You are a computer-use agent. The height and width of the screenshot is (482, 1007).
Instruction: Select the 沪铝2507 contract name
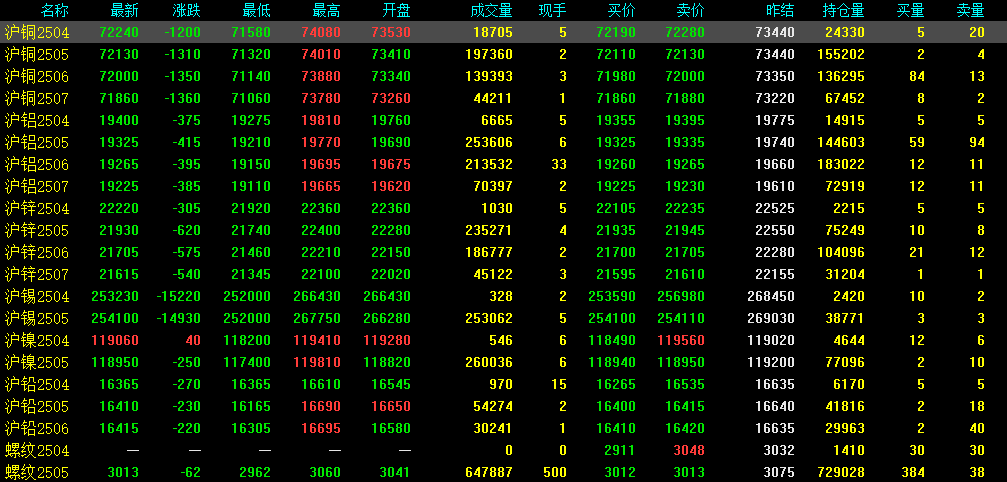click(x=37, y=186)
